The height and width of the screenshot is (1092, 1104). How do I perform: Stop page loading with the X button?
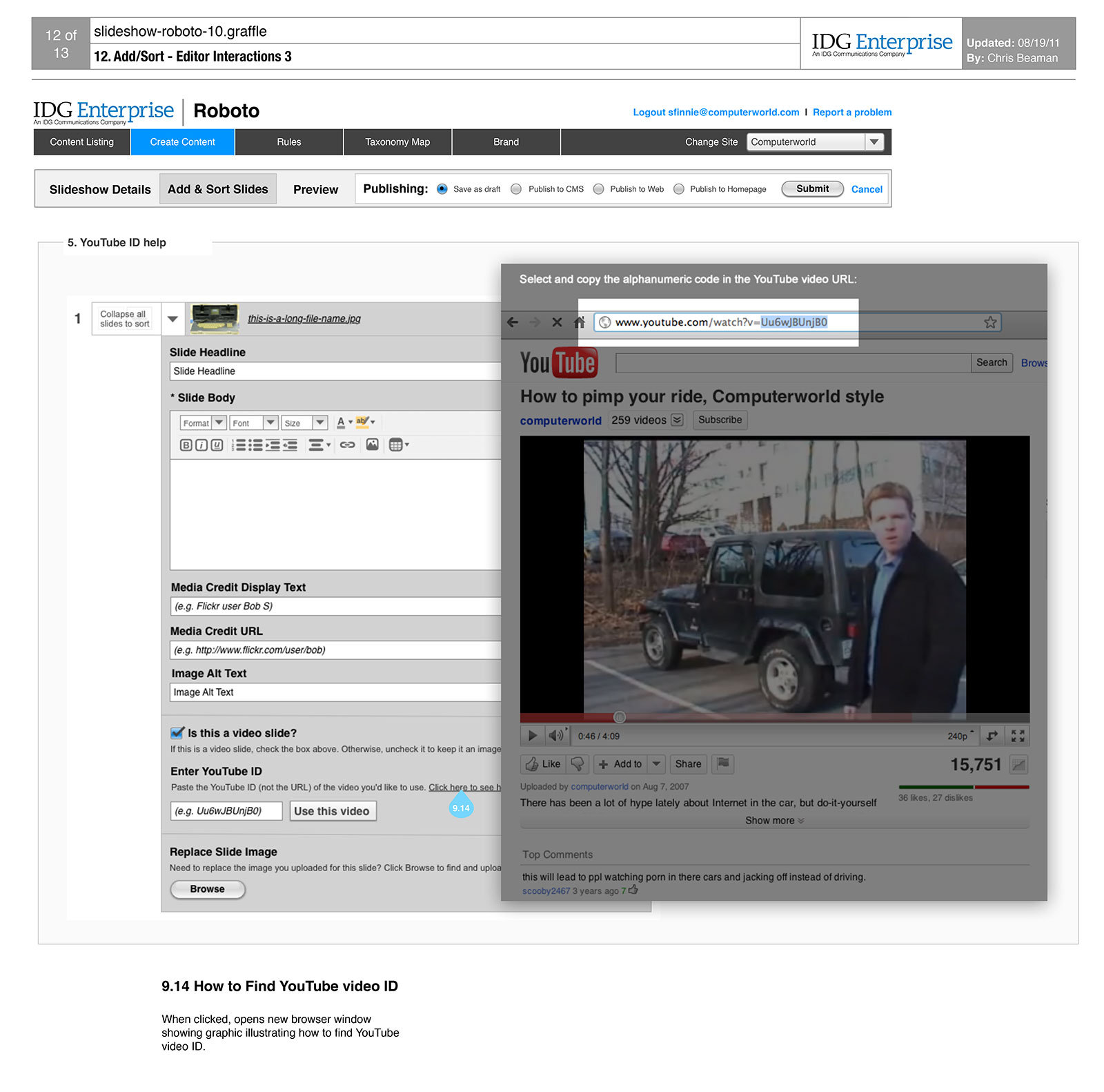pyautogui.click(x=557, y=322)
